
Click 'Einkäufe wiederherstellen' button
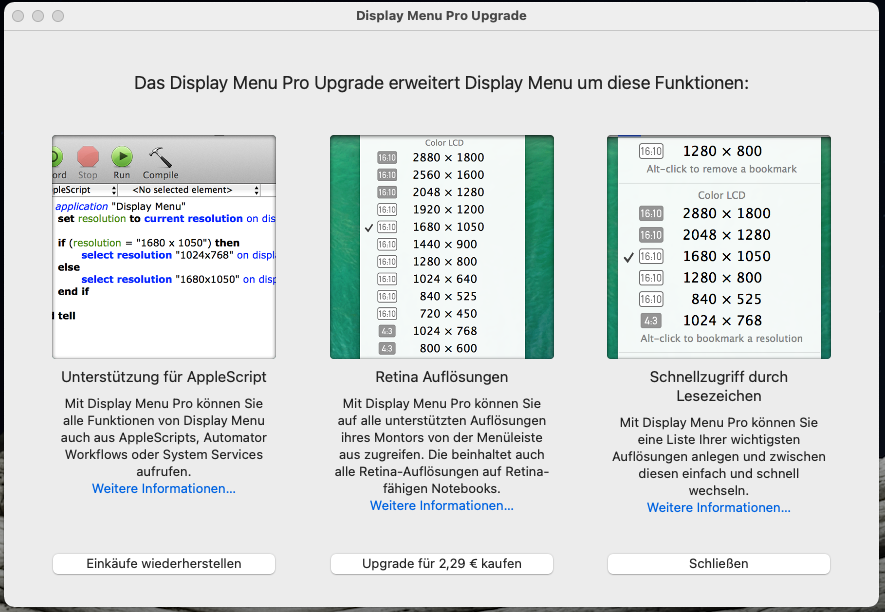164,564
